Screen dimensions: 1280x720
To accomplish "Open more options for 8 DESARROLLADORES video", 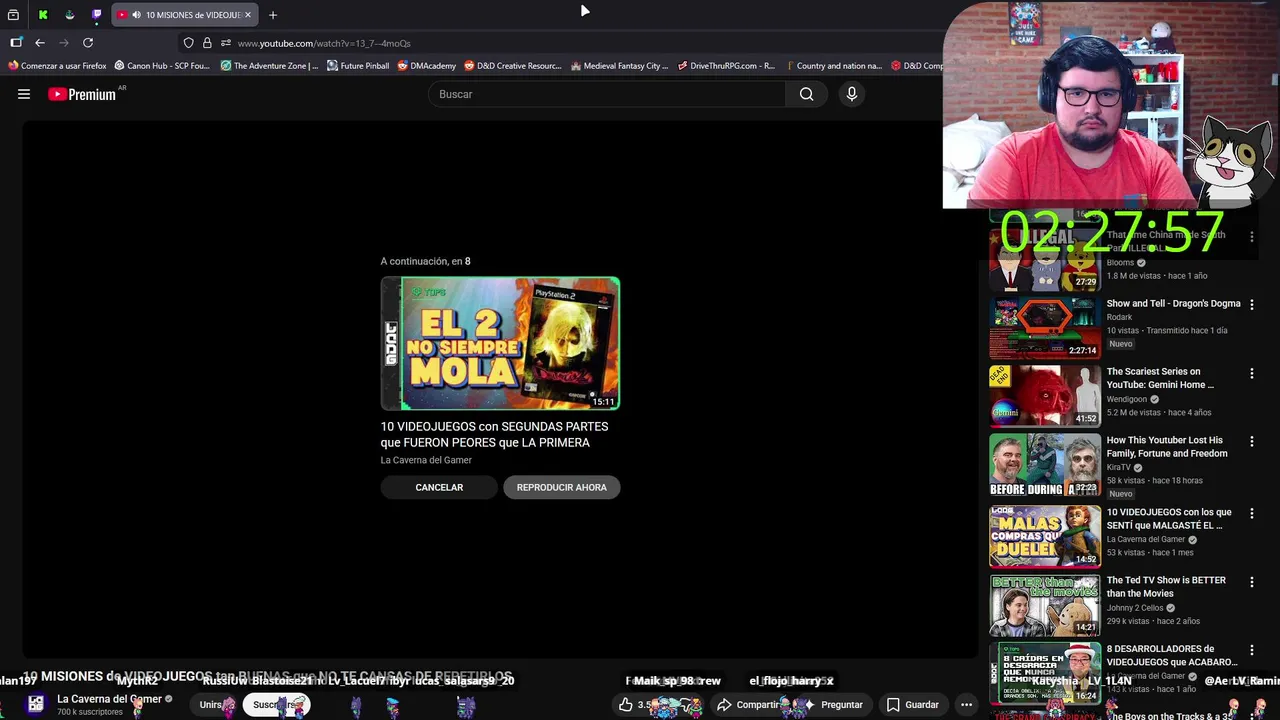I will [x=1251, y=650].
